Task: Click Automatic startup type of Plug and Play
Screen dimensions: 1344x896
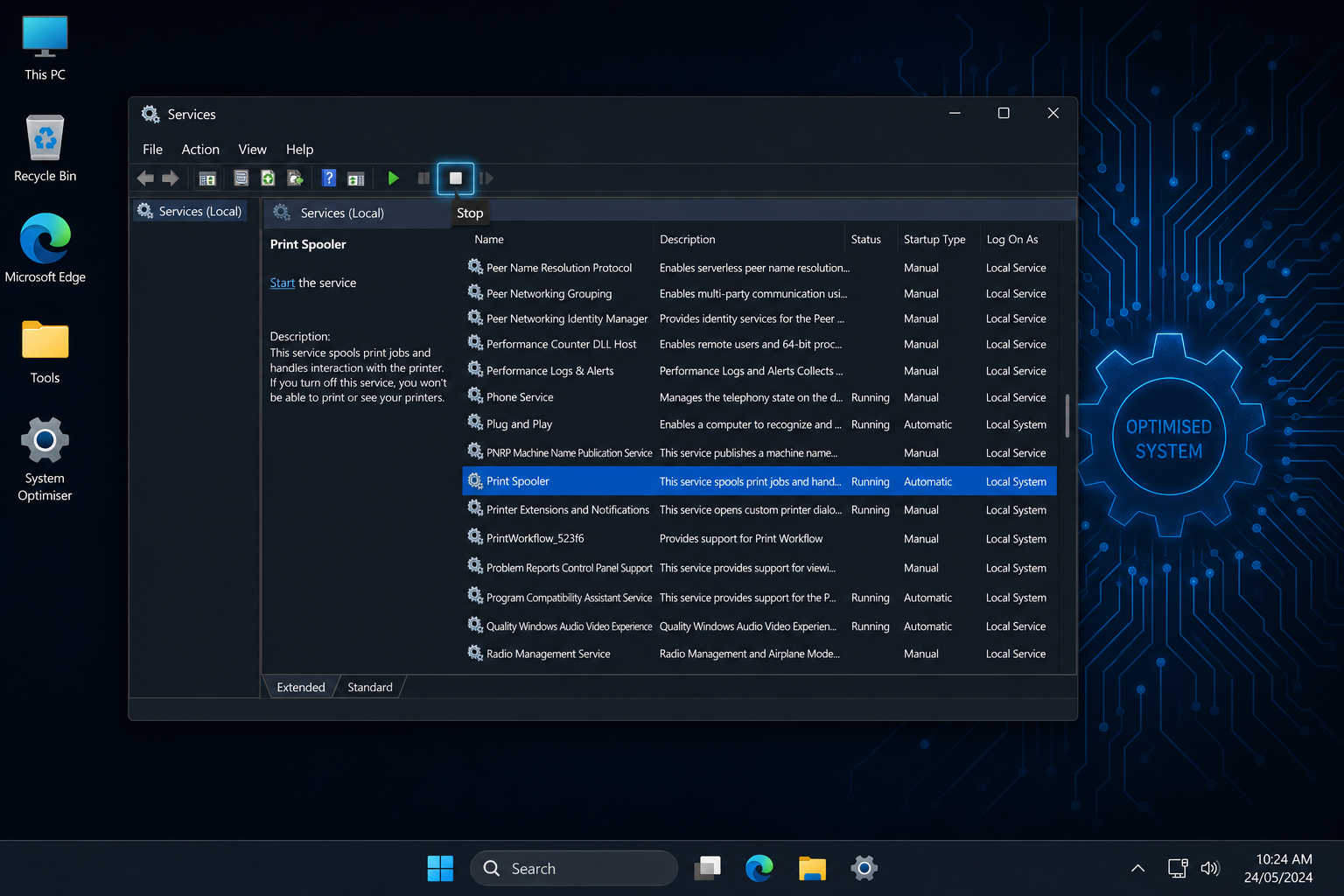Action: point(927,424)
